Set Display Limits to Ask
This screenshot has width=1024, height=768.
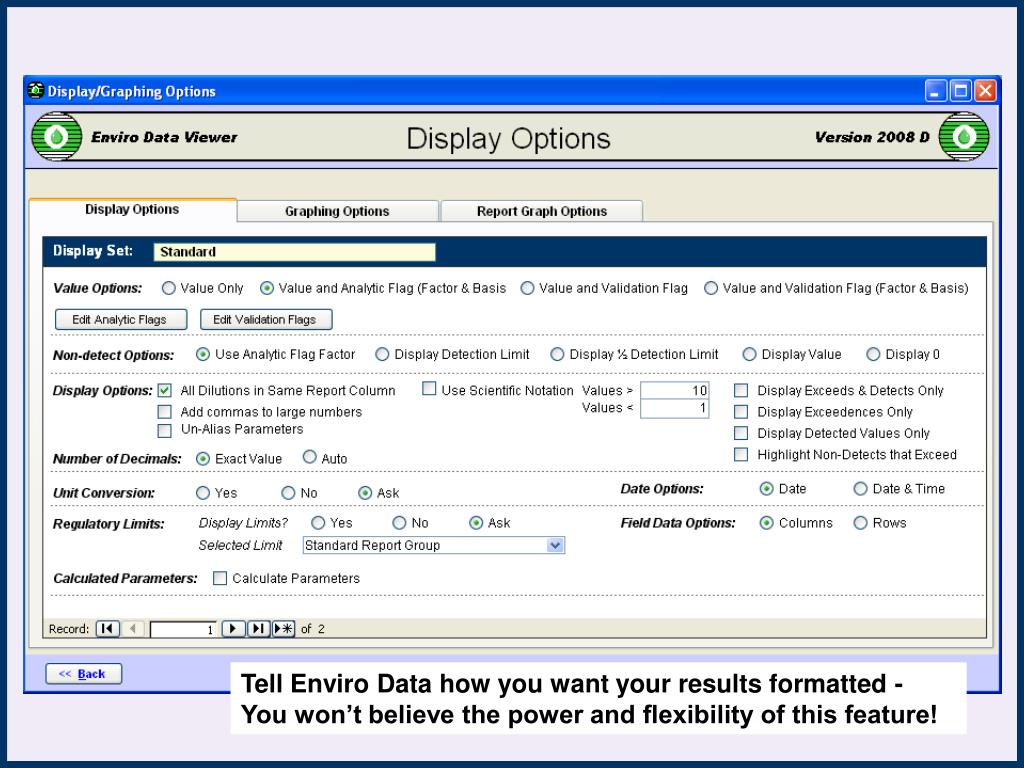click(x=476, y=522)
